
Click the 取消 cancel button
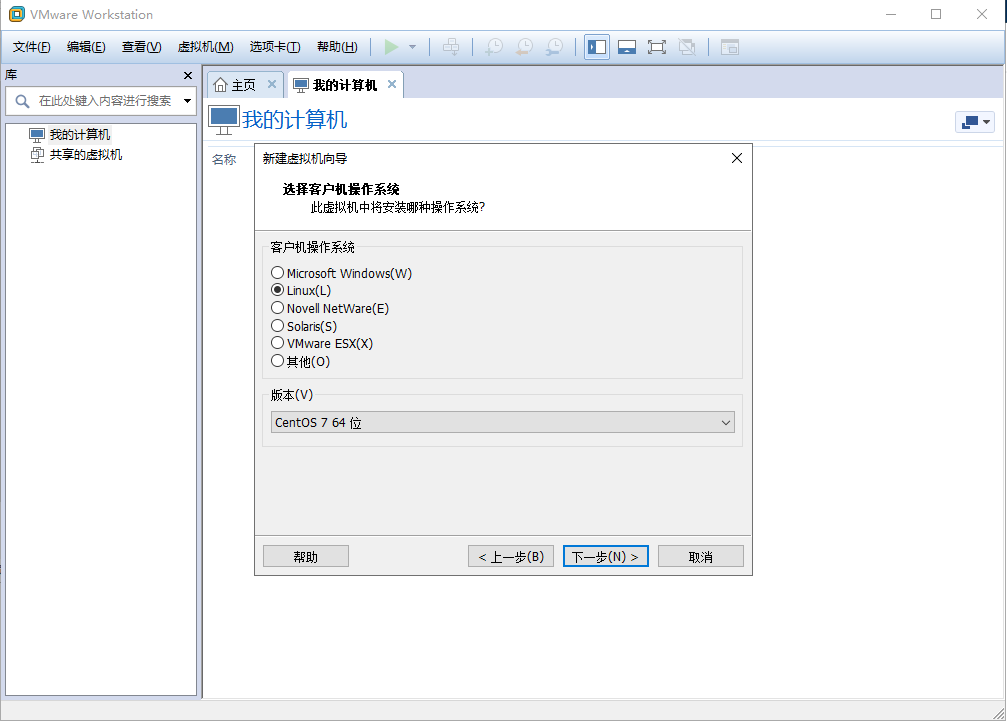pos(701,557)
